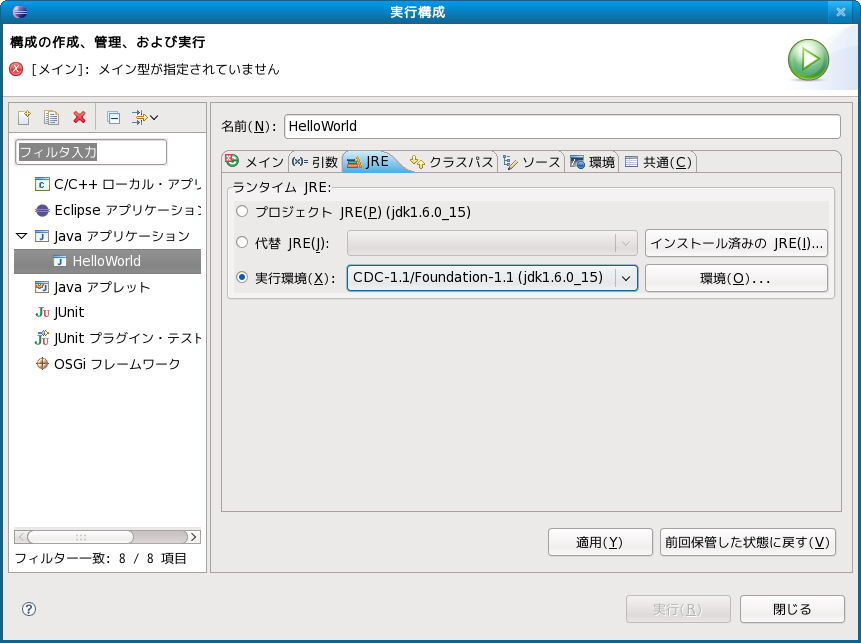This screenshot has width=861, height=643.
Task: Select the 実行環境 radio button
Action: tap(242, 277)
